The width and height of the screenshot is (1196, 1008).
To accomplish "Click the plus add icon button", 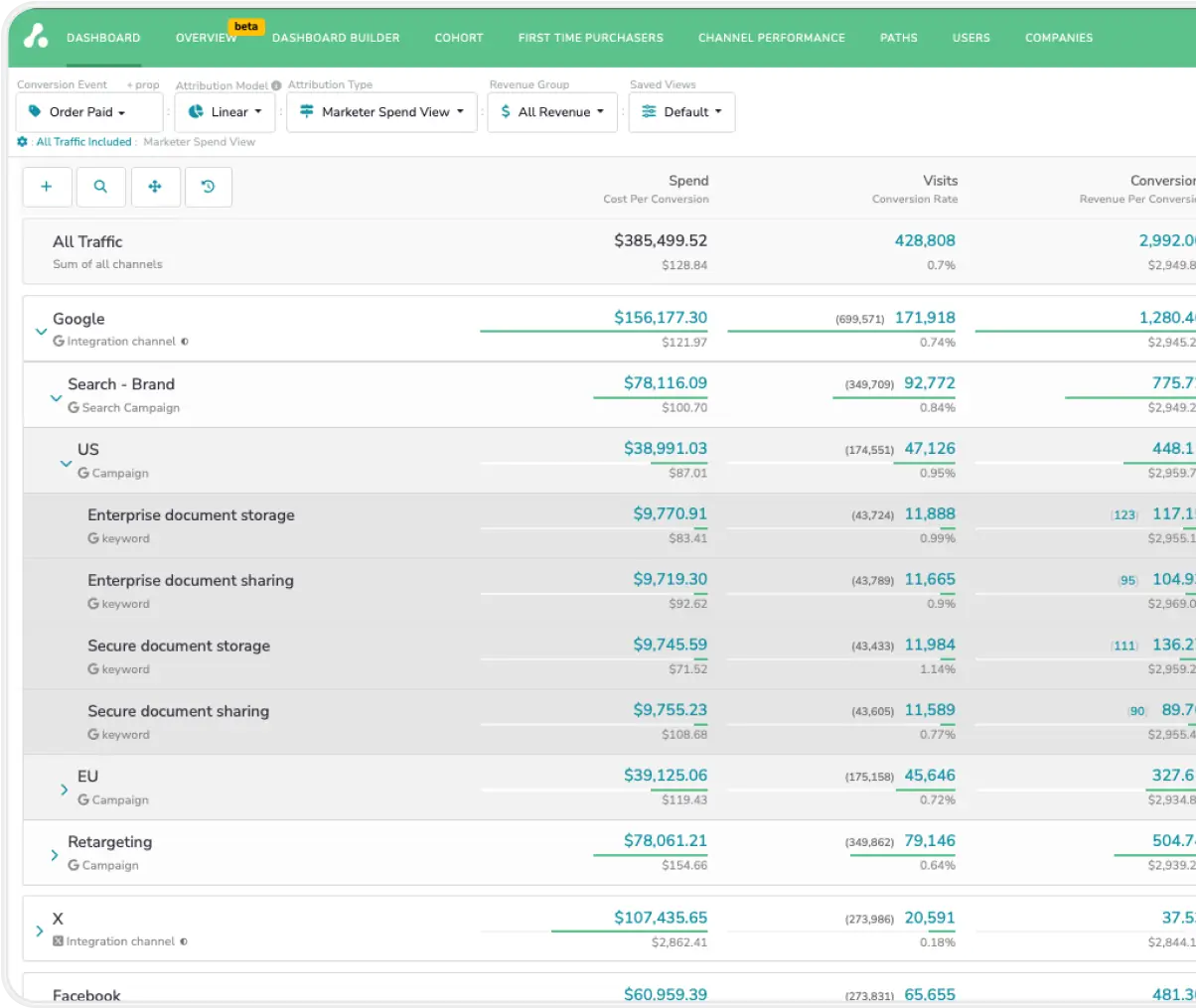I will tap(47, 187).
